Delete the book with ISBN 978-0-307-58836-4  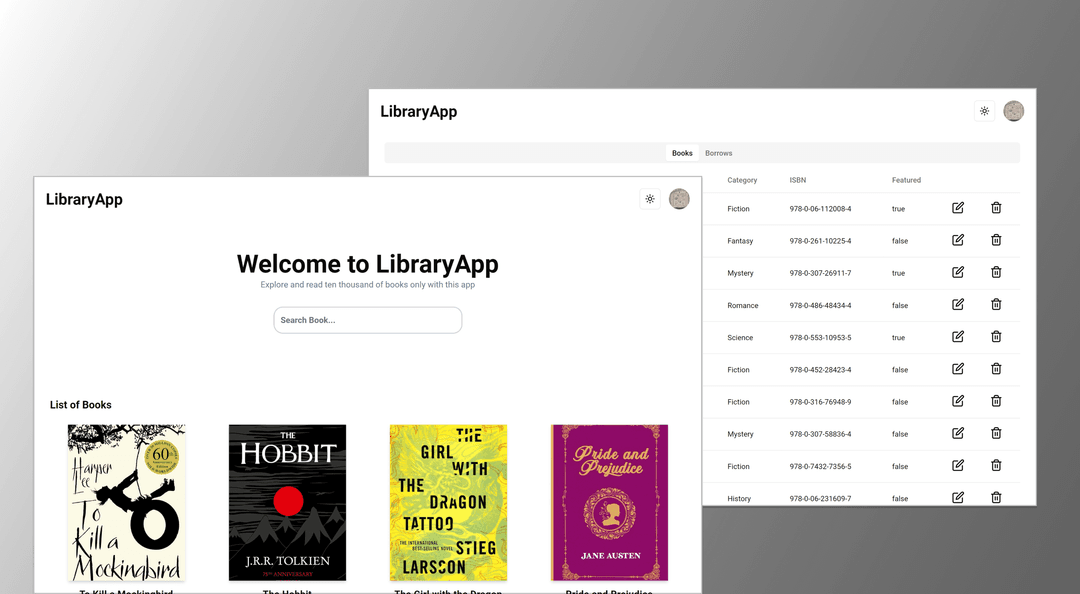pos(996,433)
